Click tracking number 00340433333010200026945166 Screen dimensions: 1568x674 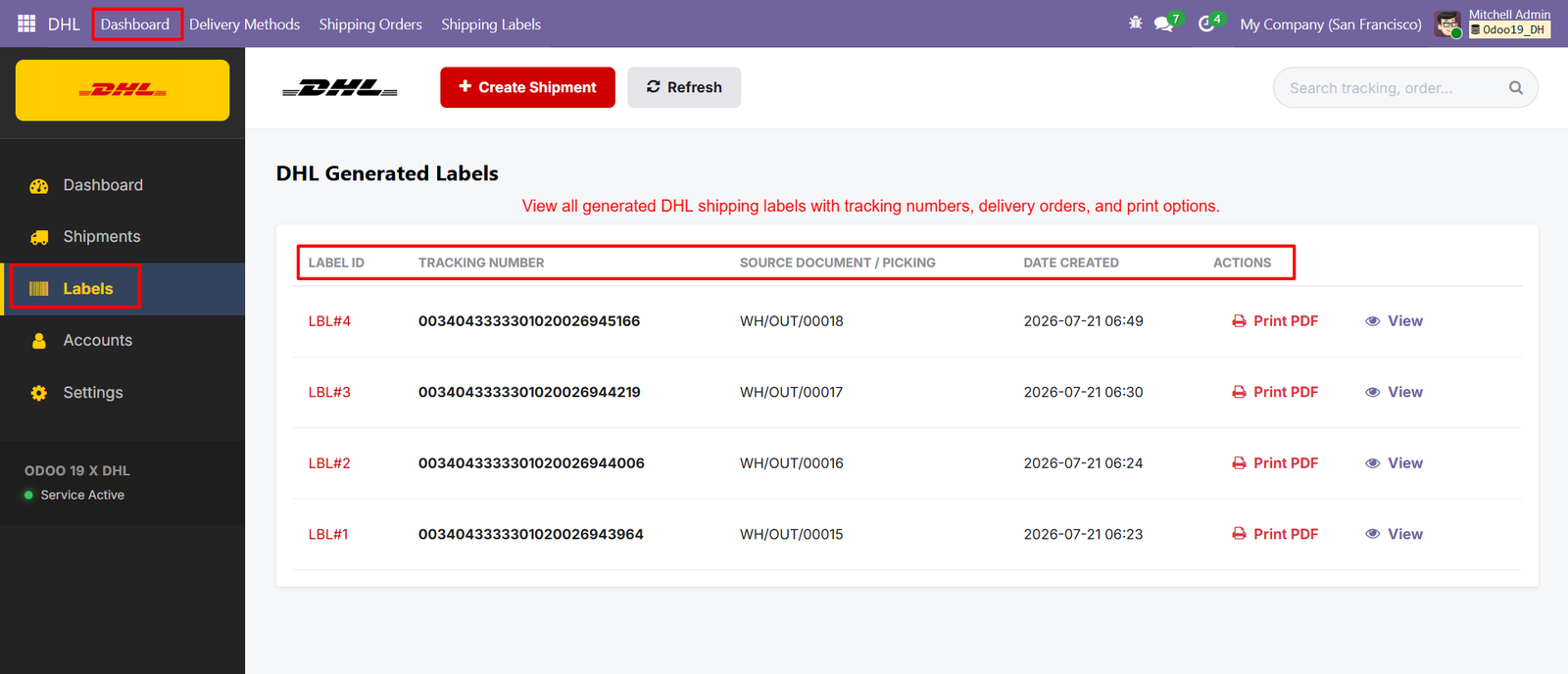[x=529, y=321]
